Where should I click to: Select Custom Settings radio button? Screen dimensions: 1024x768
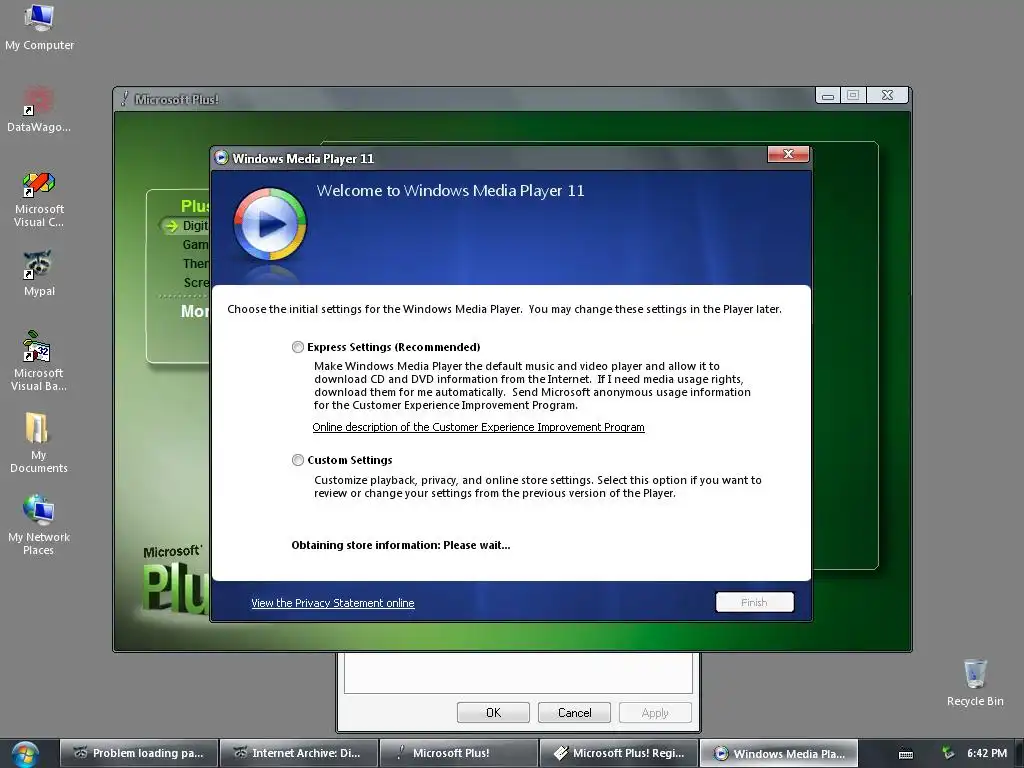click(x=298, y=460)
